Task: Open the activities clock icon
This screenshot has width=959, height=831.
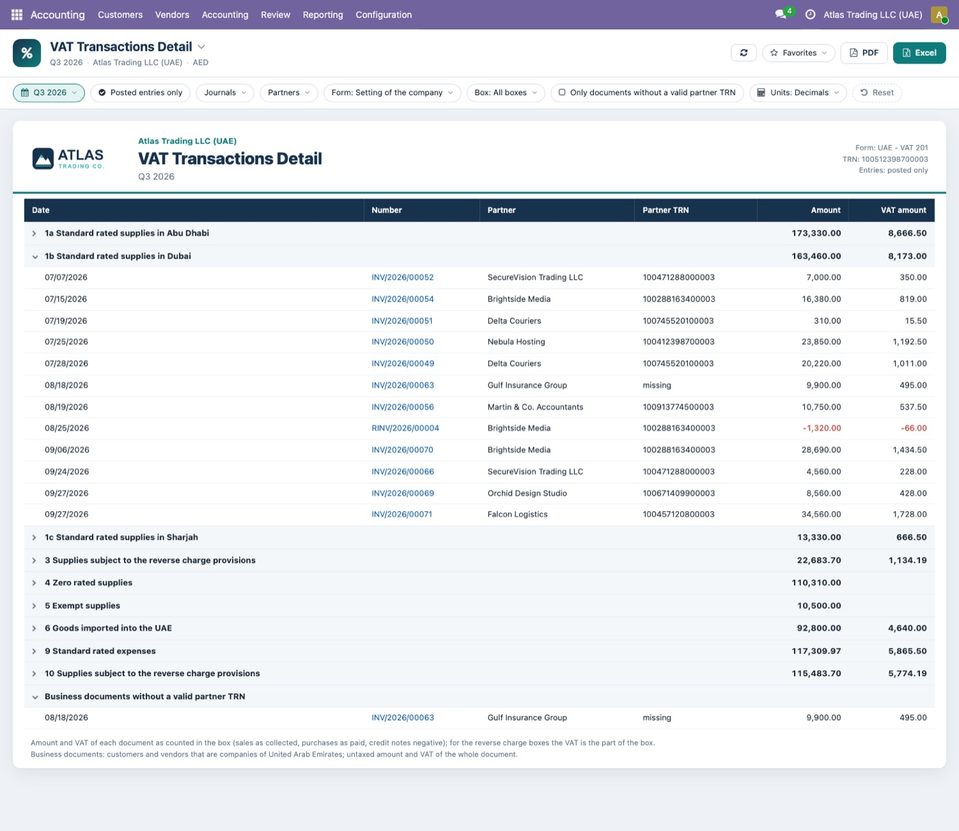Action: tap(810, 14)
